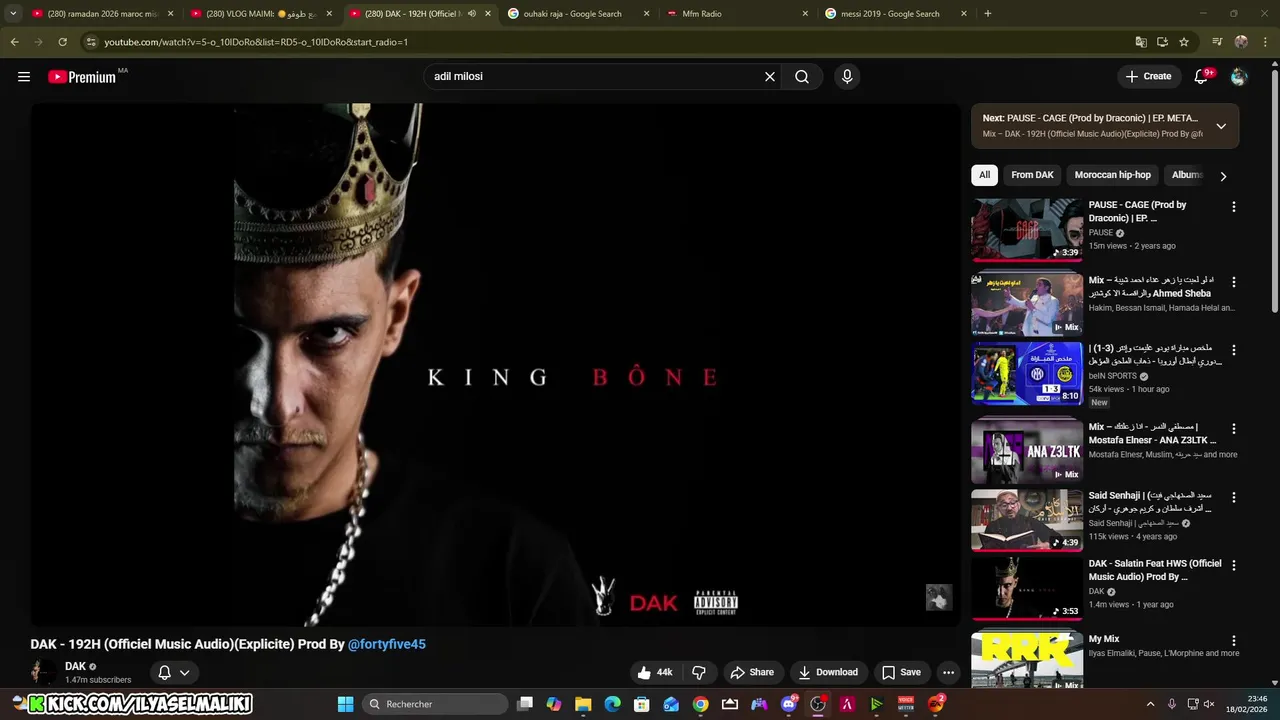Open options for My Mix
Image resolution: width=1280 pixels, height=720 pixels.
point(1234,640)
